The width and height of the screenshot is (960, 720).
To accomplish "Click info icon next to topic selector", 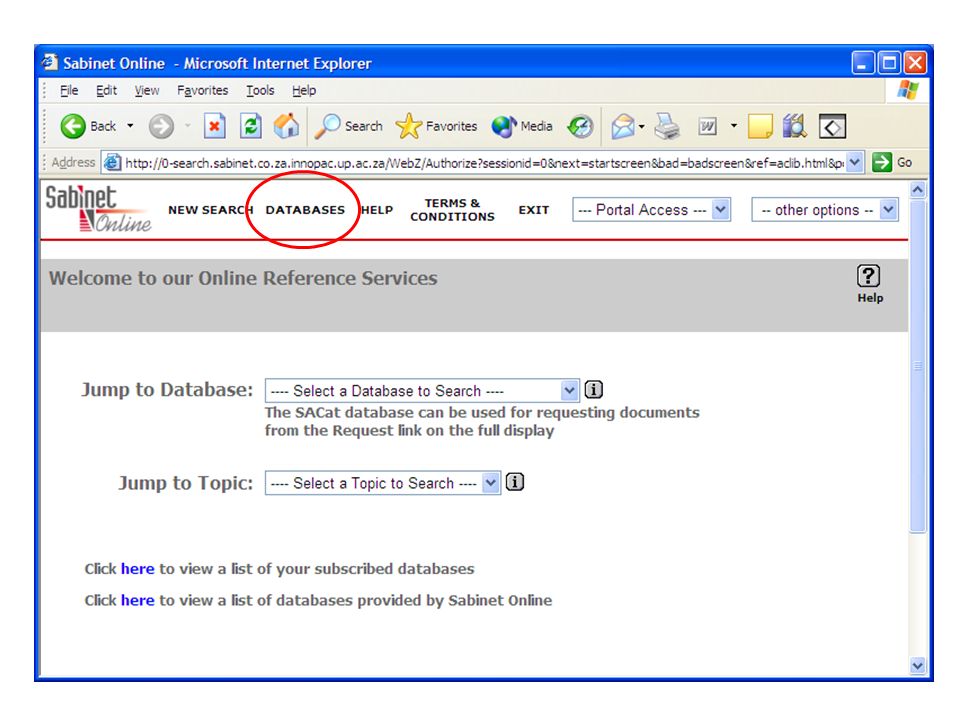I will (x=515, y=482).
